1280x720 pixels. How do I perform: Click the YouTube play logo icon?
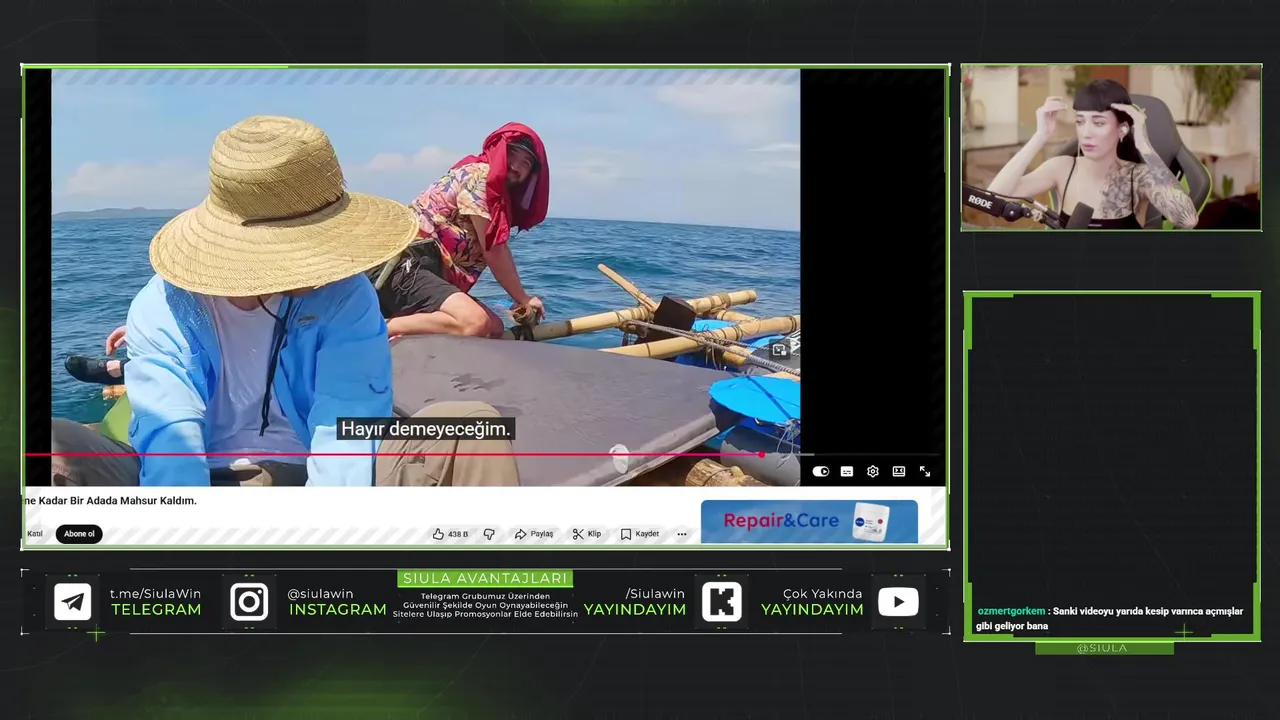898,602
